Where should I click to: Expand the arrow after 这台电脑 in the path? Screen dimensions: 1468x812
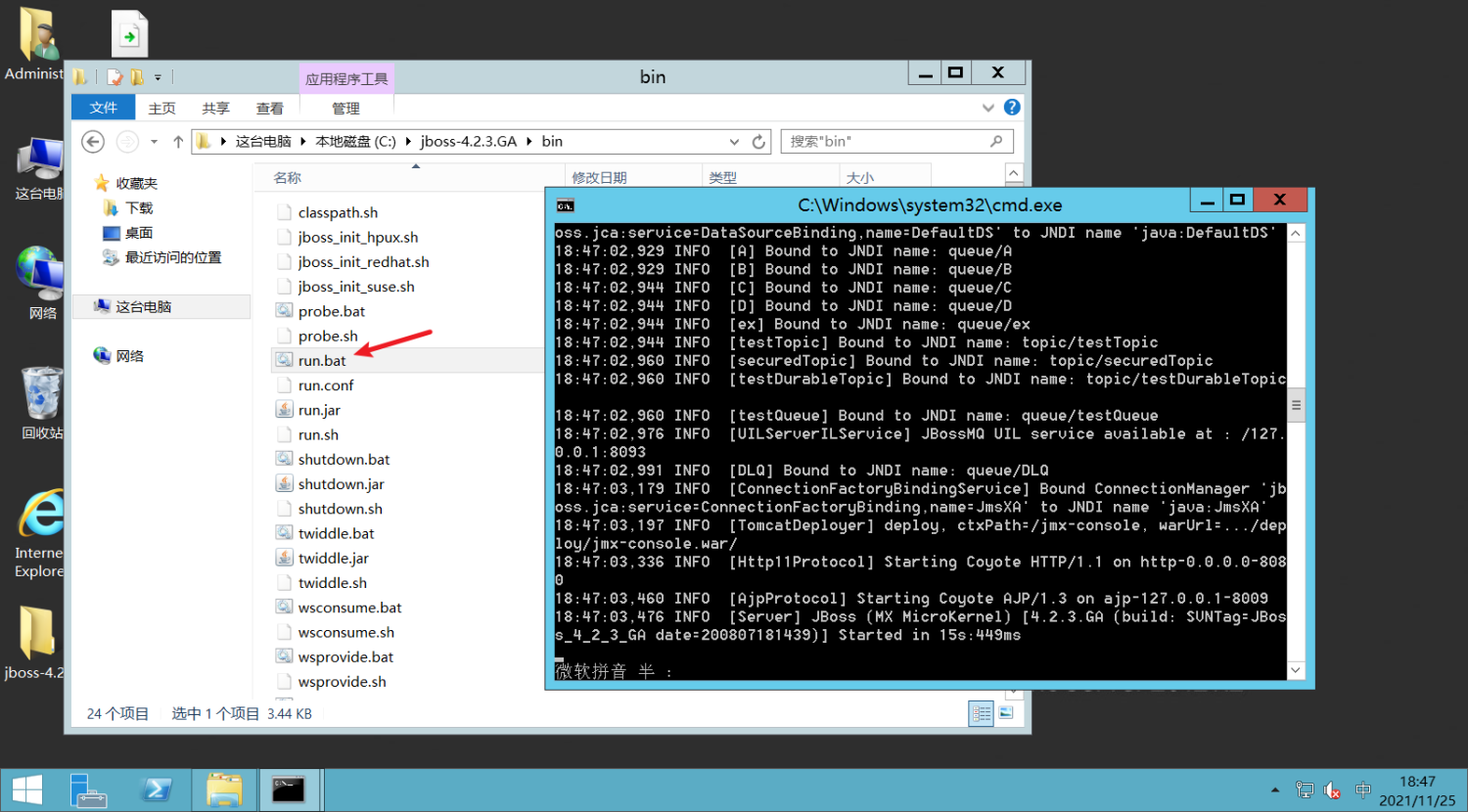pos(303,142)
